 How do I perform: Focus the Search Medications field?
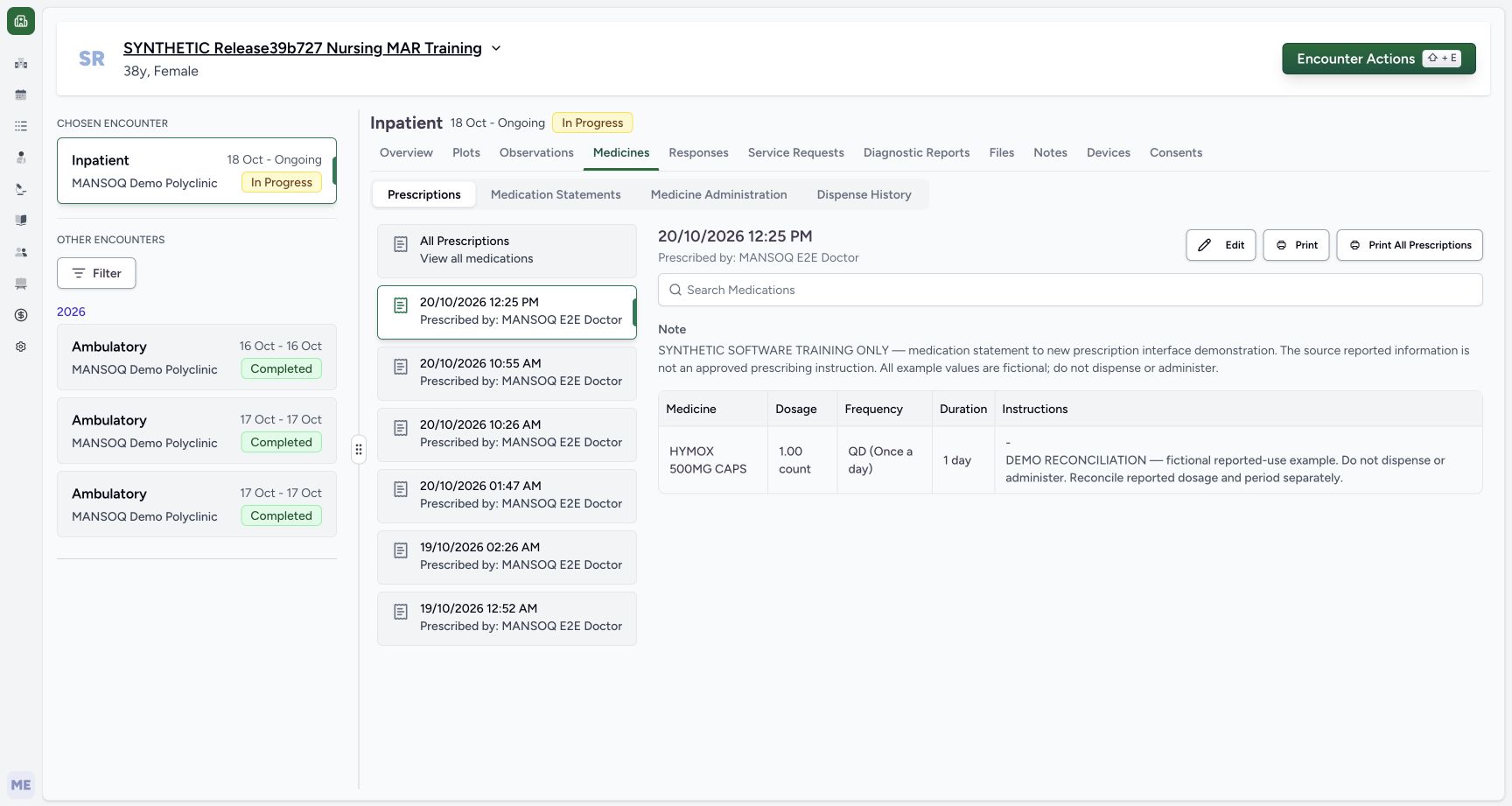[1070, 290]
